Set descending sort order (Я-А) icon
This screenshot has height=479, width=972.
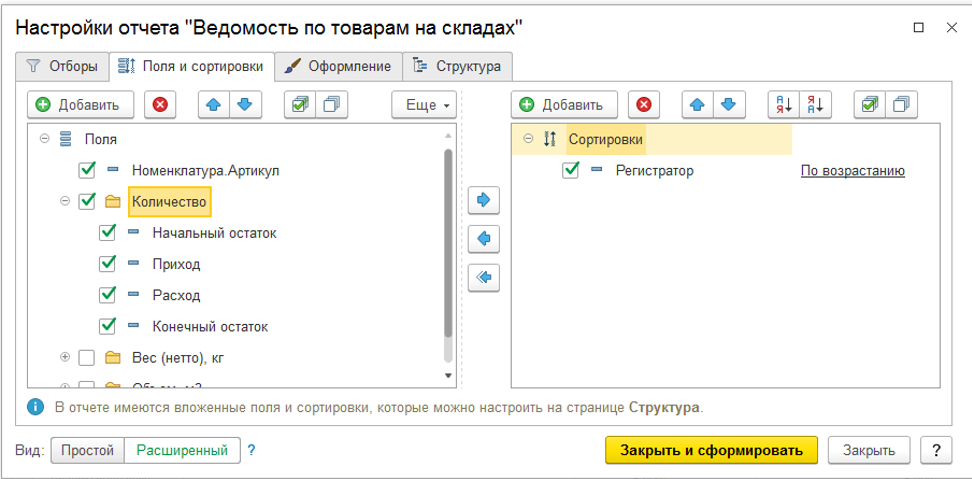tap(815, 105)
